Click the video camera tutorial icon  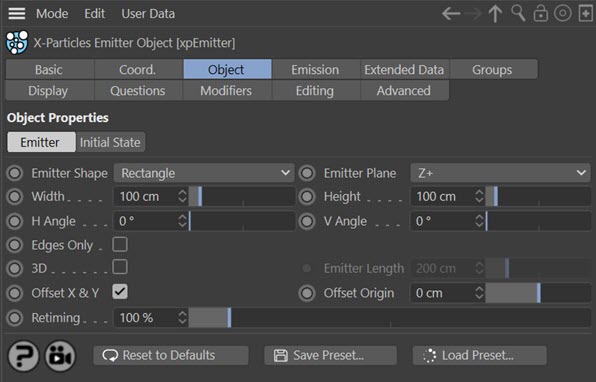click(x=60, y=356)
